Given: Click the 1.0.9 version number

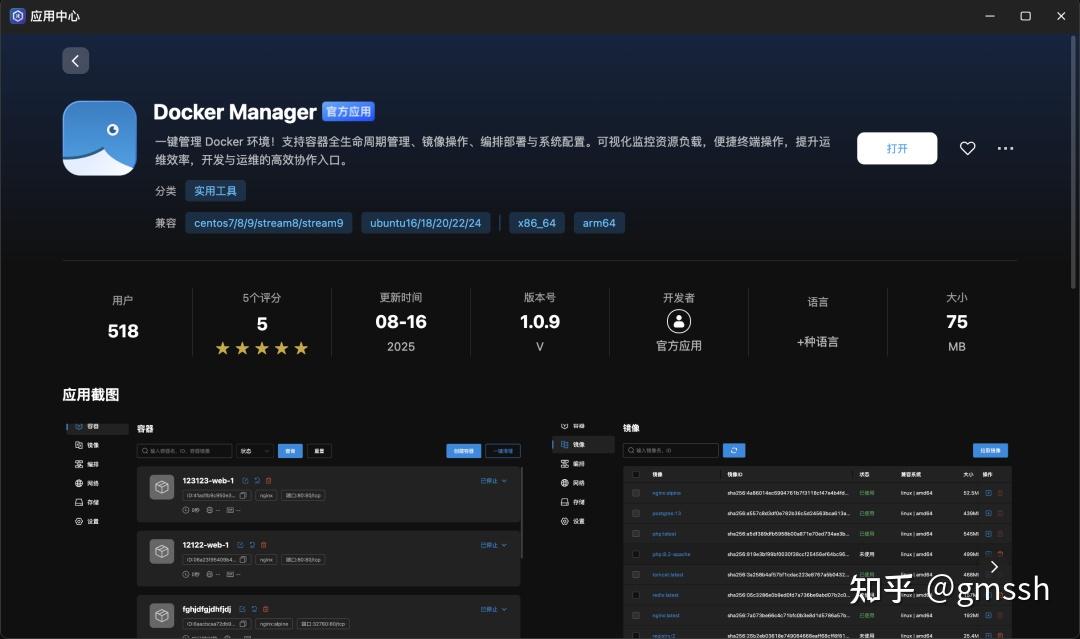Looking at the screenshot, I should pos(540,322).
